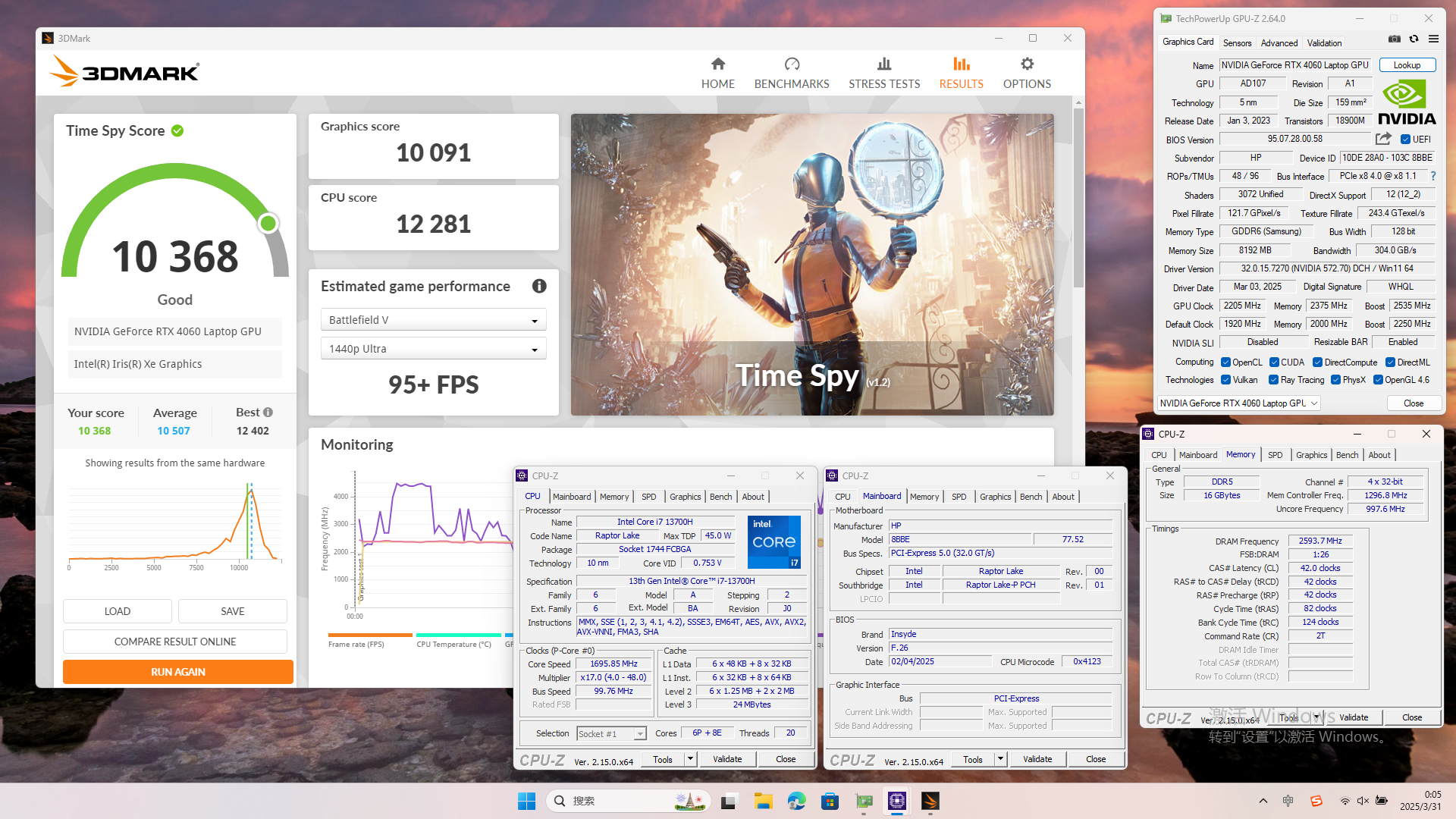Screen dimensions: 1456x819
Task: Open the BENCHMARKS gauge icon in 3DMark
Action: pyautogui.click(x=792, y=64)
